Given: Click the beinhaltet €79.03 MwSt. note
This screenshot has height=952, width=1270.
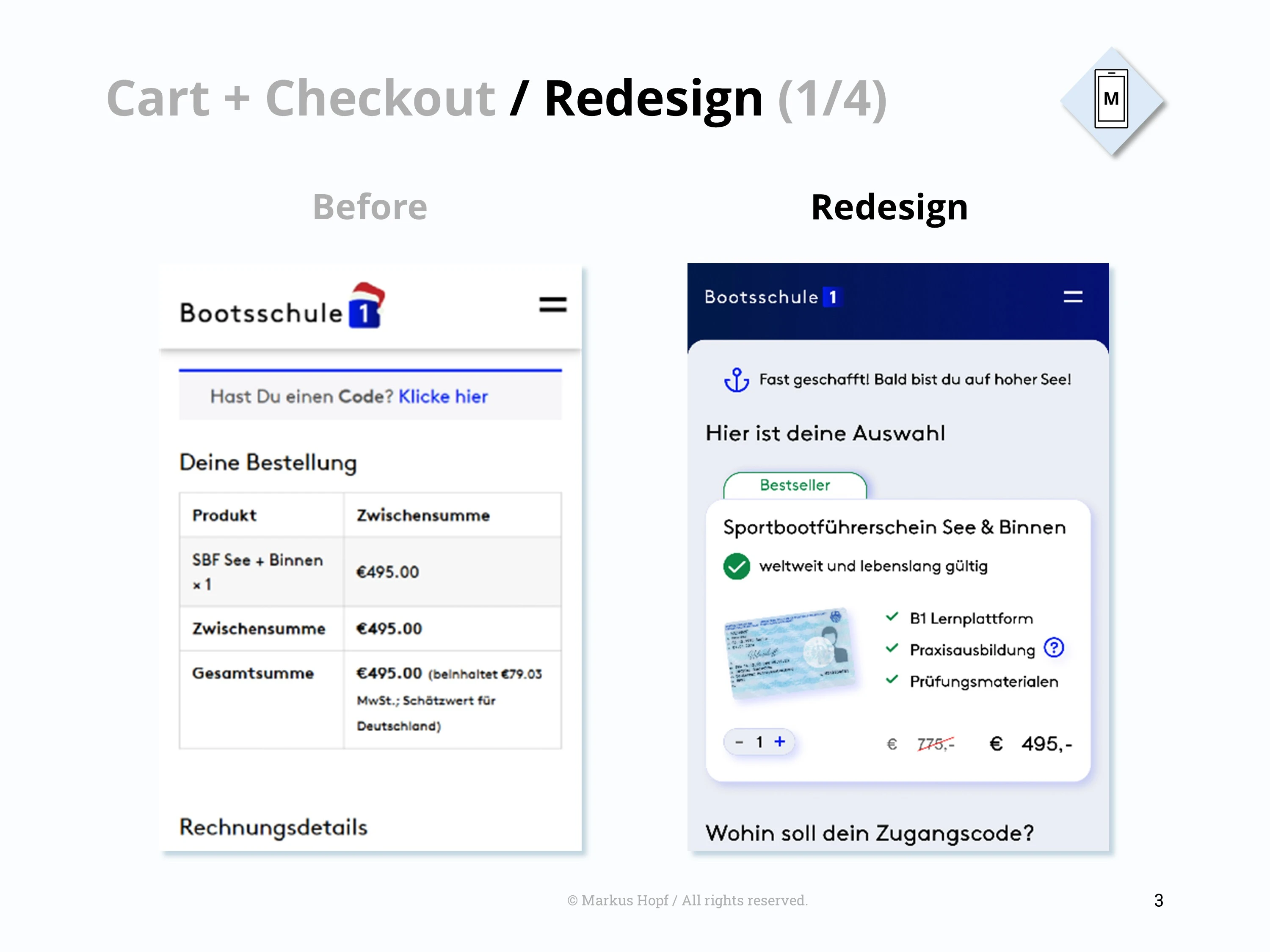Looking at the screenshot, I should click(449, 700).
